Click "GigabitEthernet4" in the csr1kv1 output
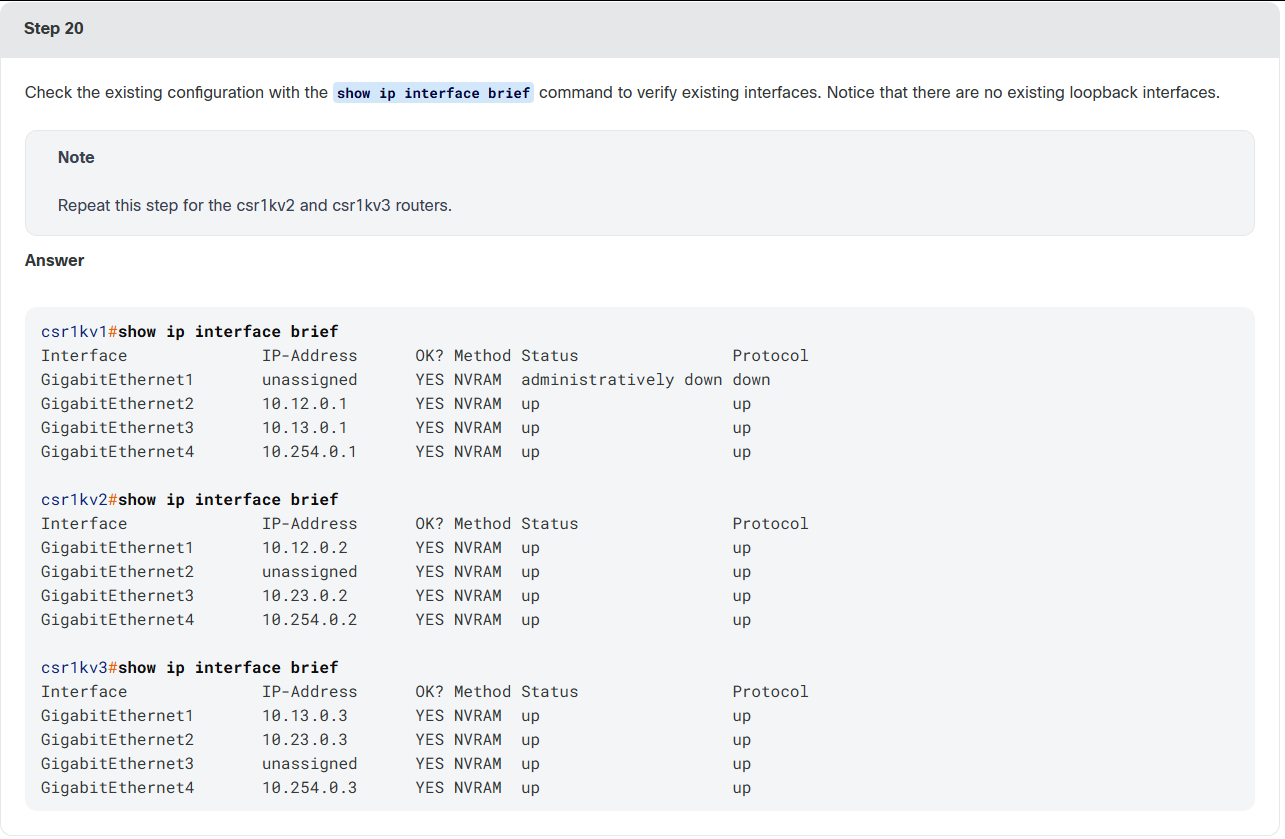The image size is (1285, 839). click(x=118, y=452)
